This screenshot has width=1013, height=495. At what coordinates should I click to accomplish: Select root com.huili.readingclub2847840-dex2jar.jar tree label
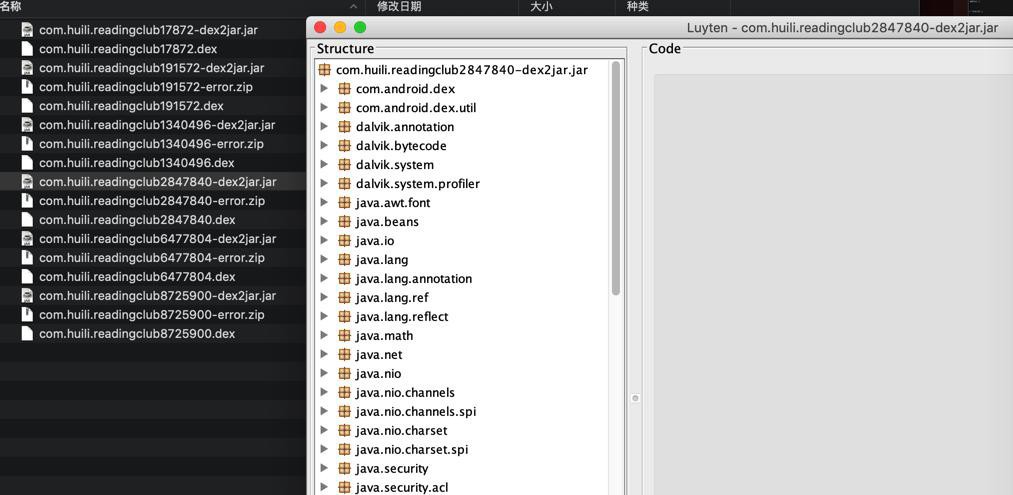point(462,70)
